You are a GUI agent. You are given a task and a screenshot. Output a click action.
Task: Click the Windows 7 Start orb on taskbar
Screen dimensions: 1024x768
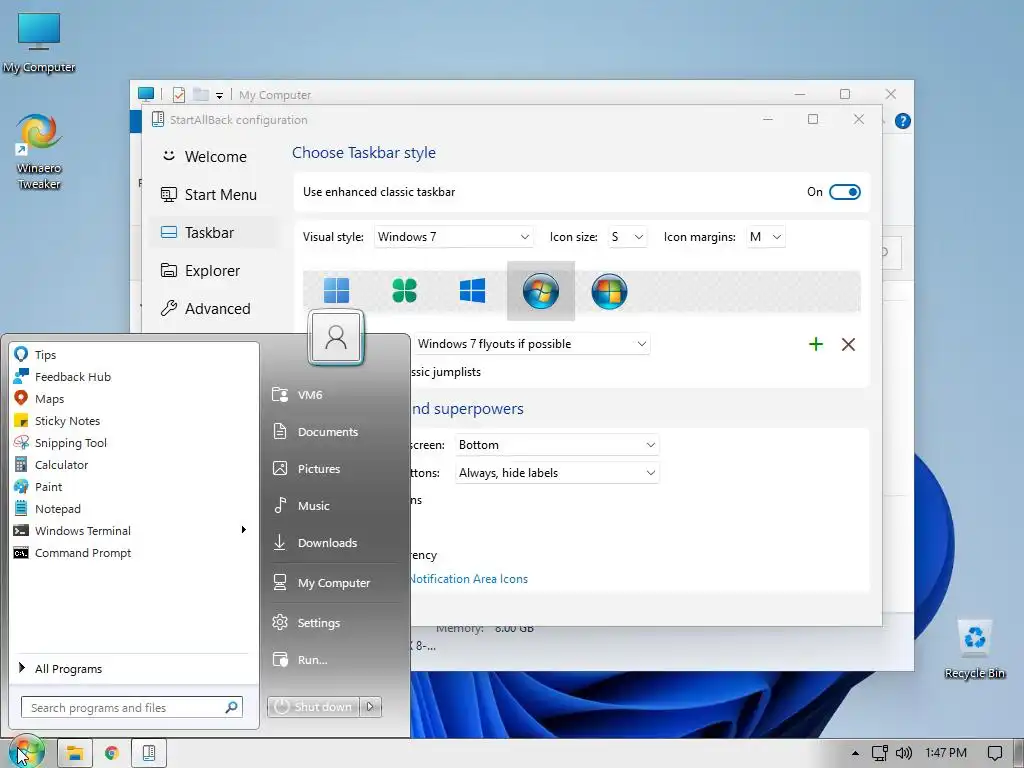(26, 752)
